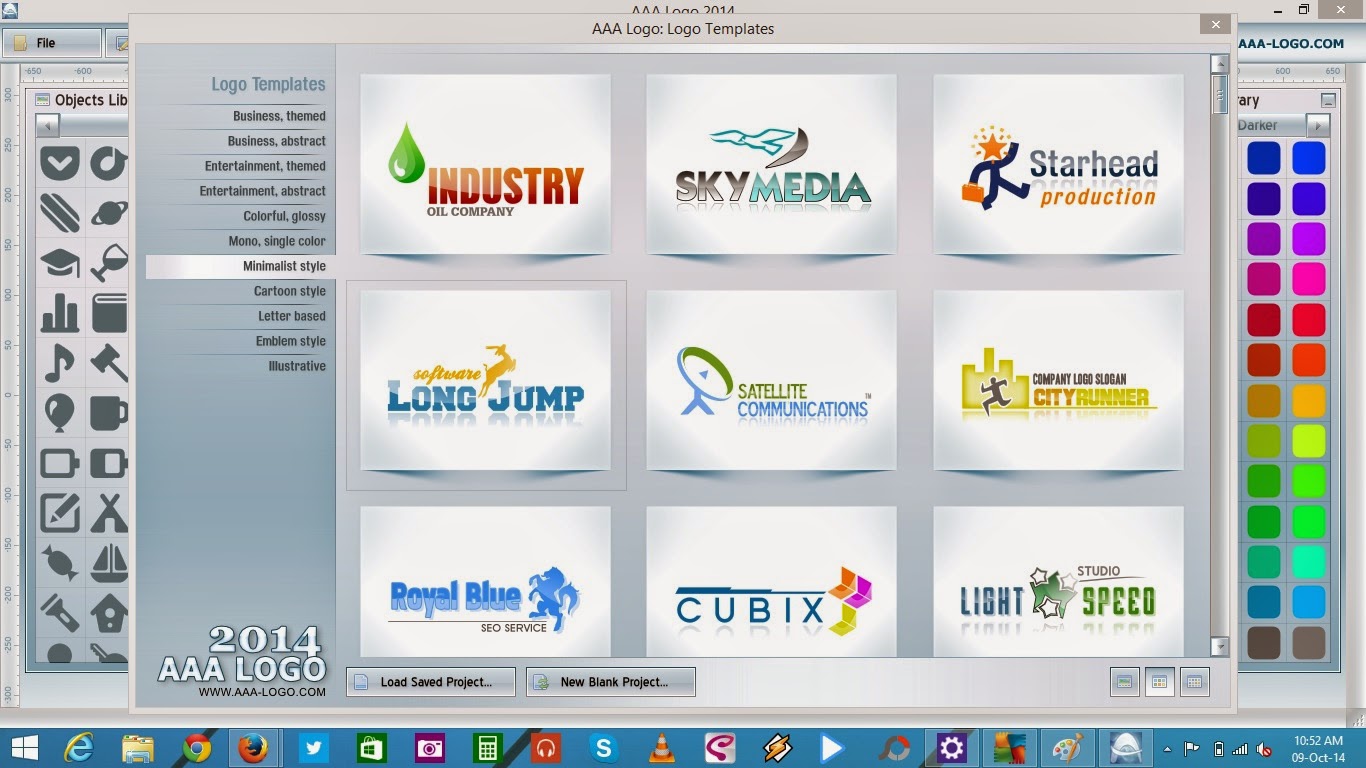This screenshot has width=1366, height=768.
Task: Pick the balloon shape
Action: click(x=60, y=412)
